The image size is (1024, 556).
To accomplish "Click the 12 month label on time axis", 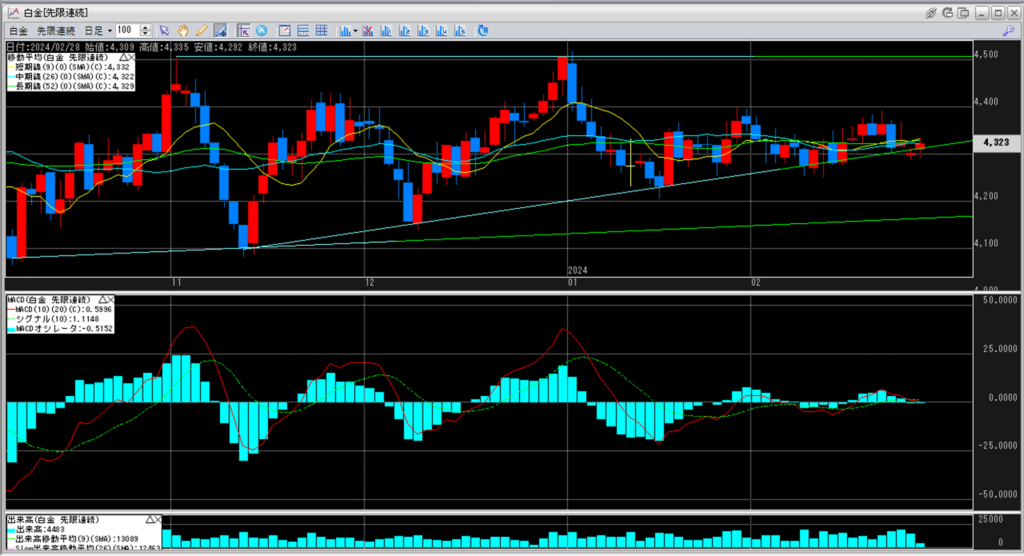I will point(370,283).
